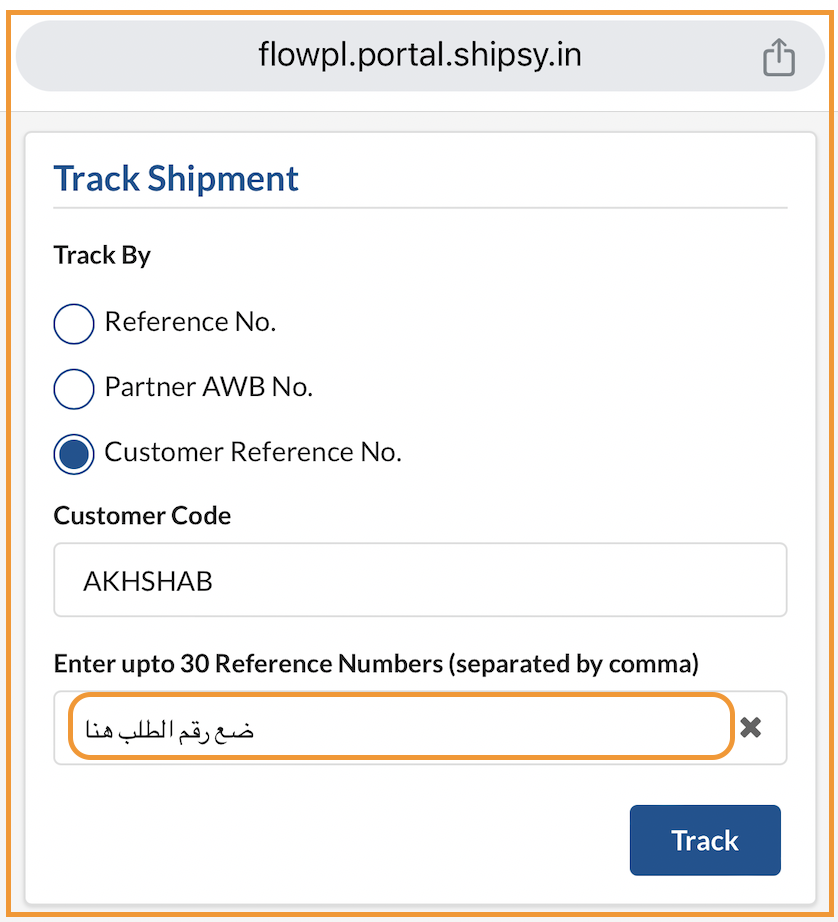Select the Reference No. radio button
The width and height of the screenshot is (838, 922).
point(73,323)
